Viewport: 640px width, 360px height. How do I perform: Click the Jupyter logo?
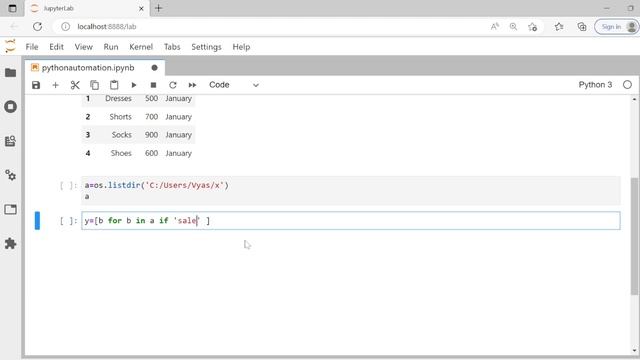pyautogui.click(x=10, y=47)
